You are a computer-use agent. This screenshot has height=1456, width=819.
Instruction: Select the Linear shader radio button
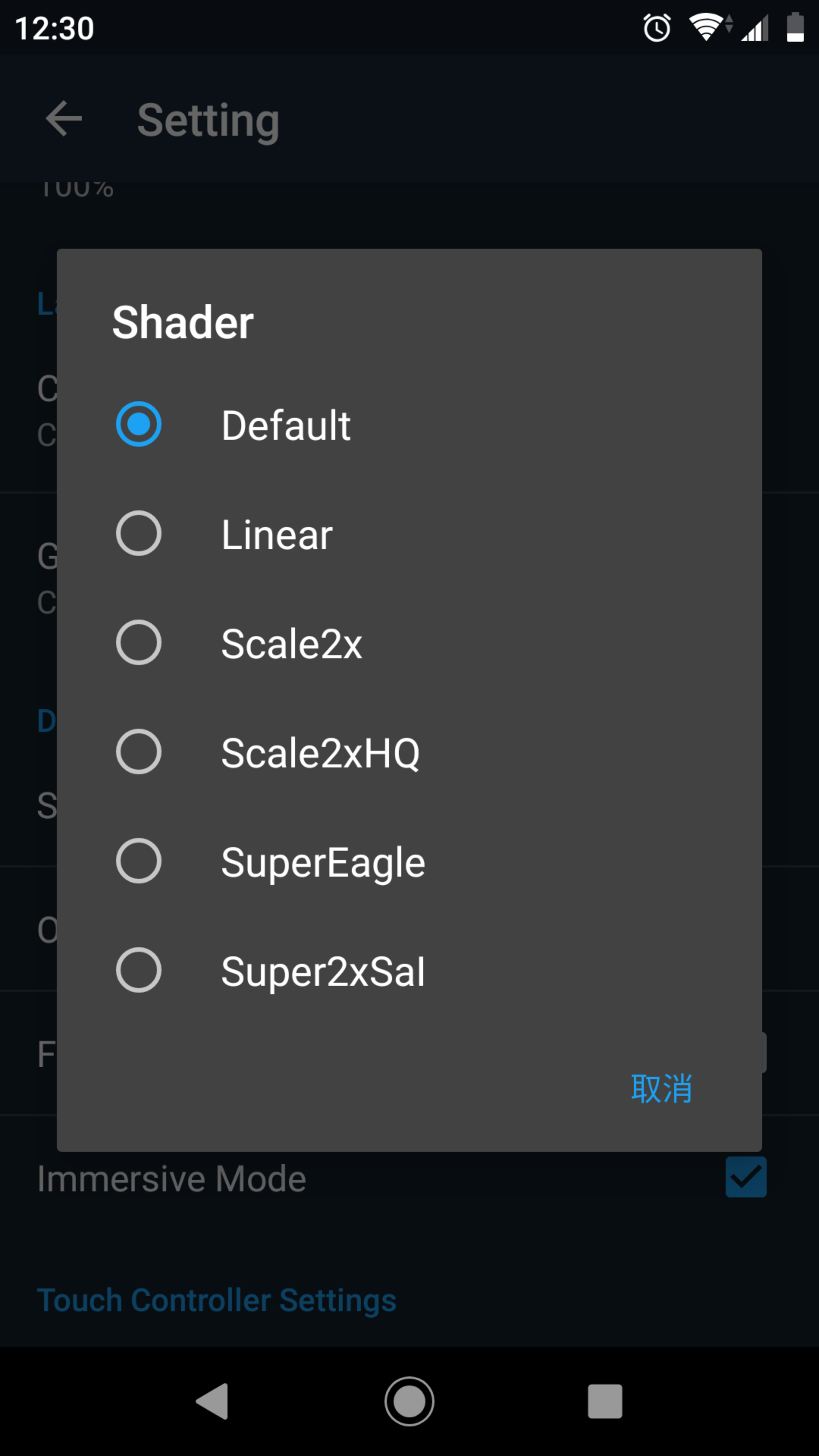(x=138, y=533)
